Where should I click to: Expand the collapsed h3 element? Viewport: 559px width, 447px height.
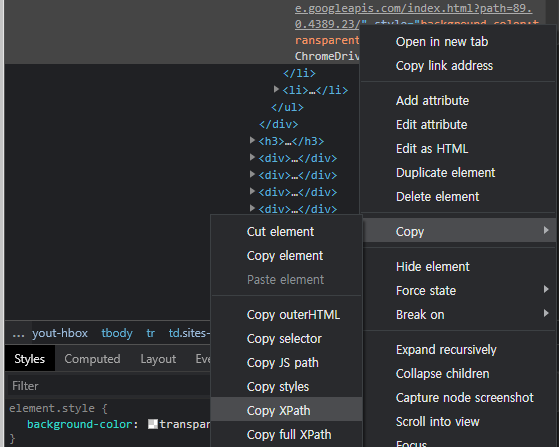click(x=252, y=140)
